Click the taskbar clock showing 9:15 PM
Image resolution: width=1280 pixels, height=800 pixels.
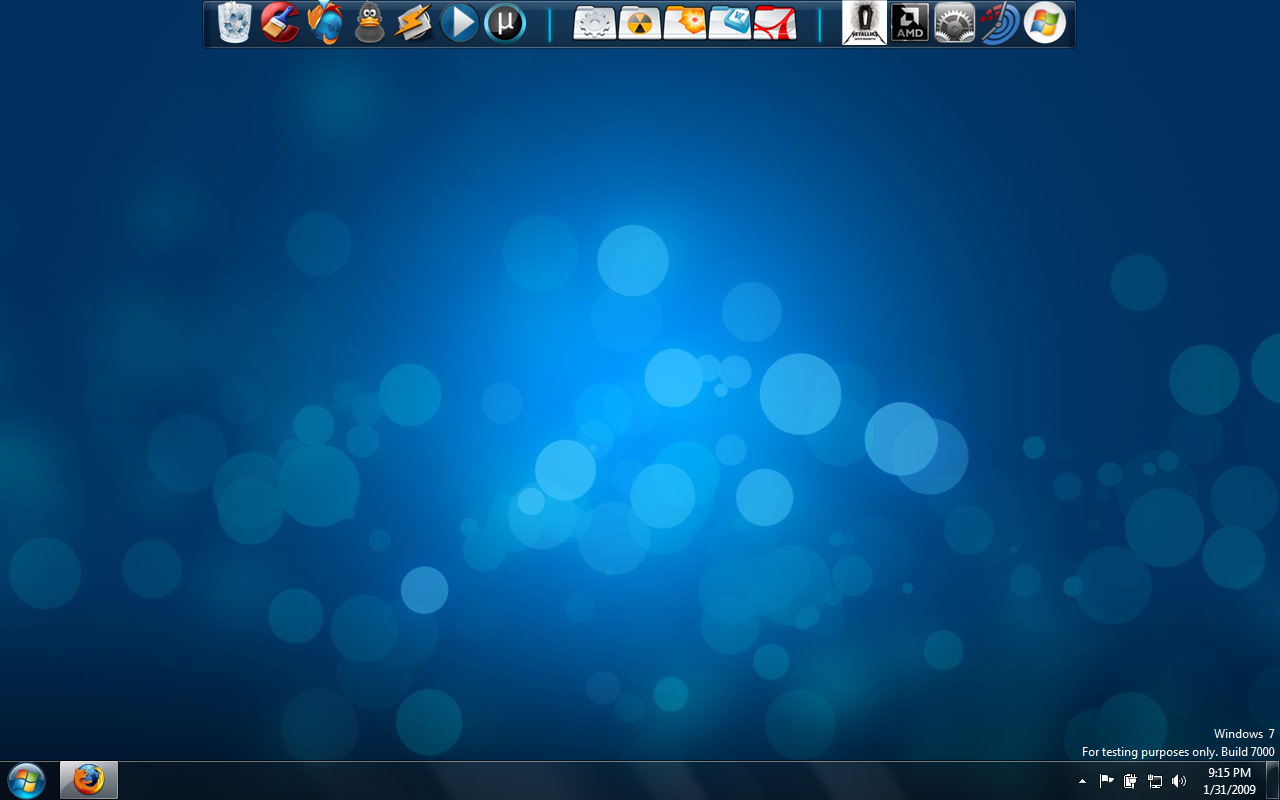click(1229, 781)
